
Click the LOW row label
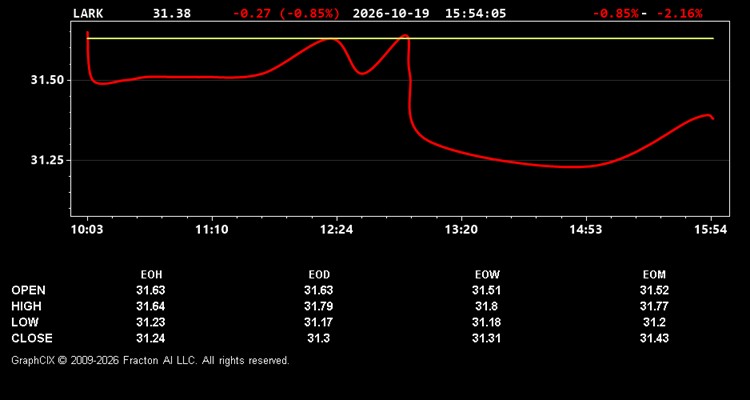tap(25, 322)
